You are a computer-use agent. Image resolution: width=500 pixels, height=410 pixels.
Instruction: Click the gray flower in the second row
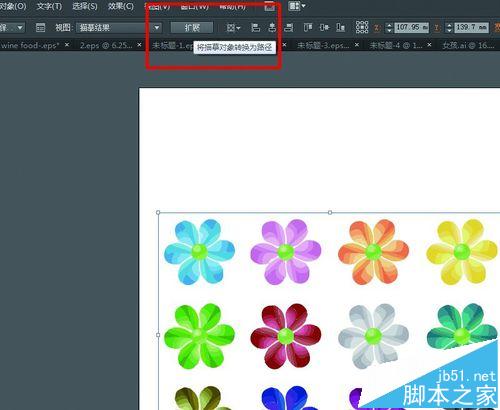(x=373, y=336)
